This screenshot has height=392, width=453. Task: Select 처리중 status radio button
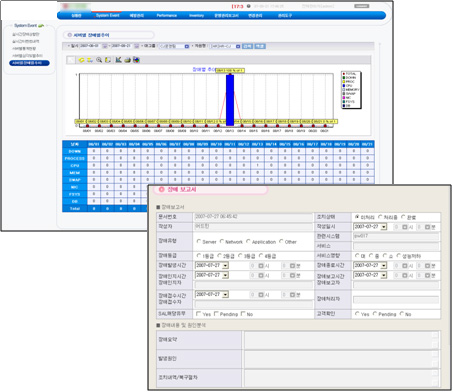click(380, 217)
